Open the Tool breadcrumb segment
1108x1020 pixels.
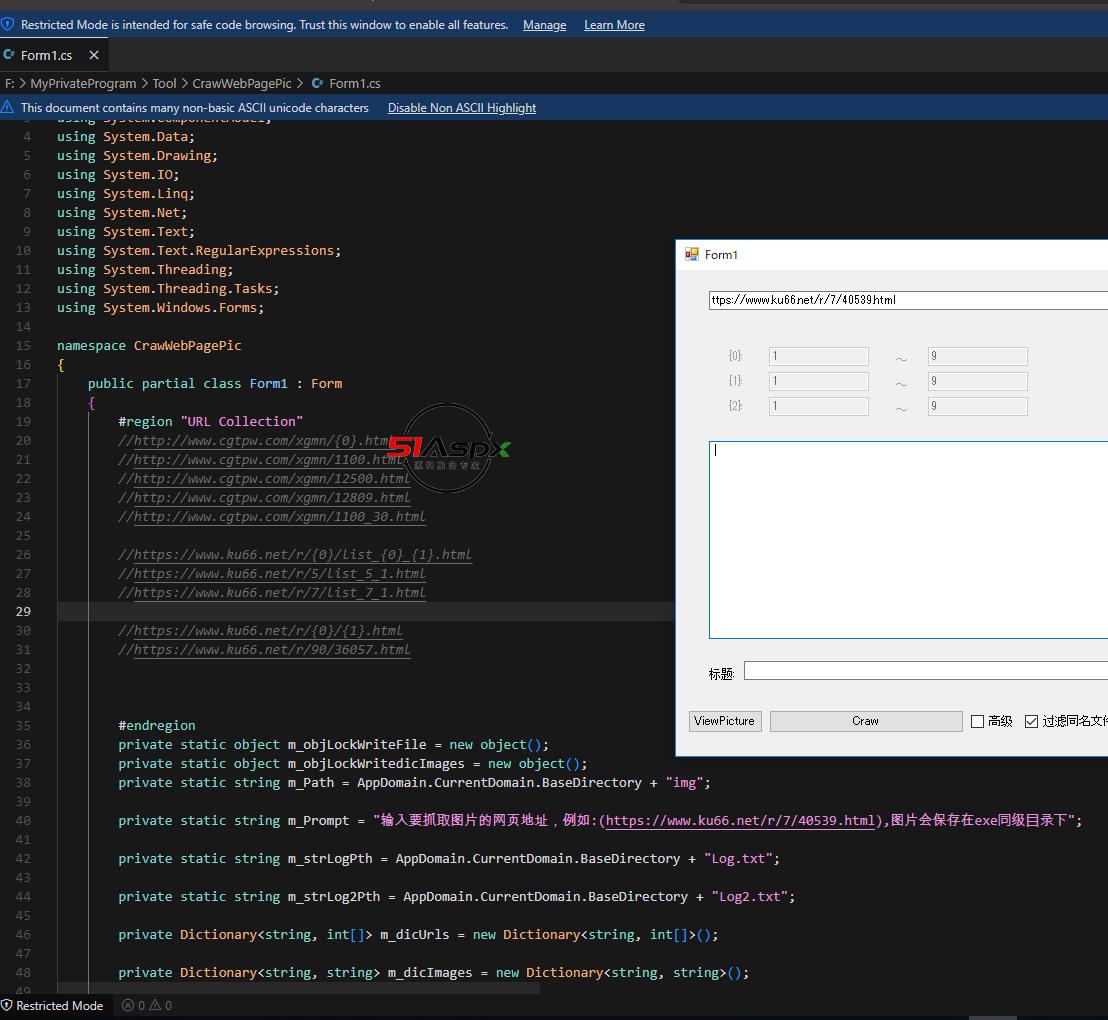(x=165, y=83)
